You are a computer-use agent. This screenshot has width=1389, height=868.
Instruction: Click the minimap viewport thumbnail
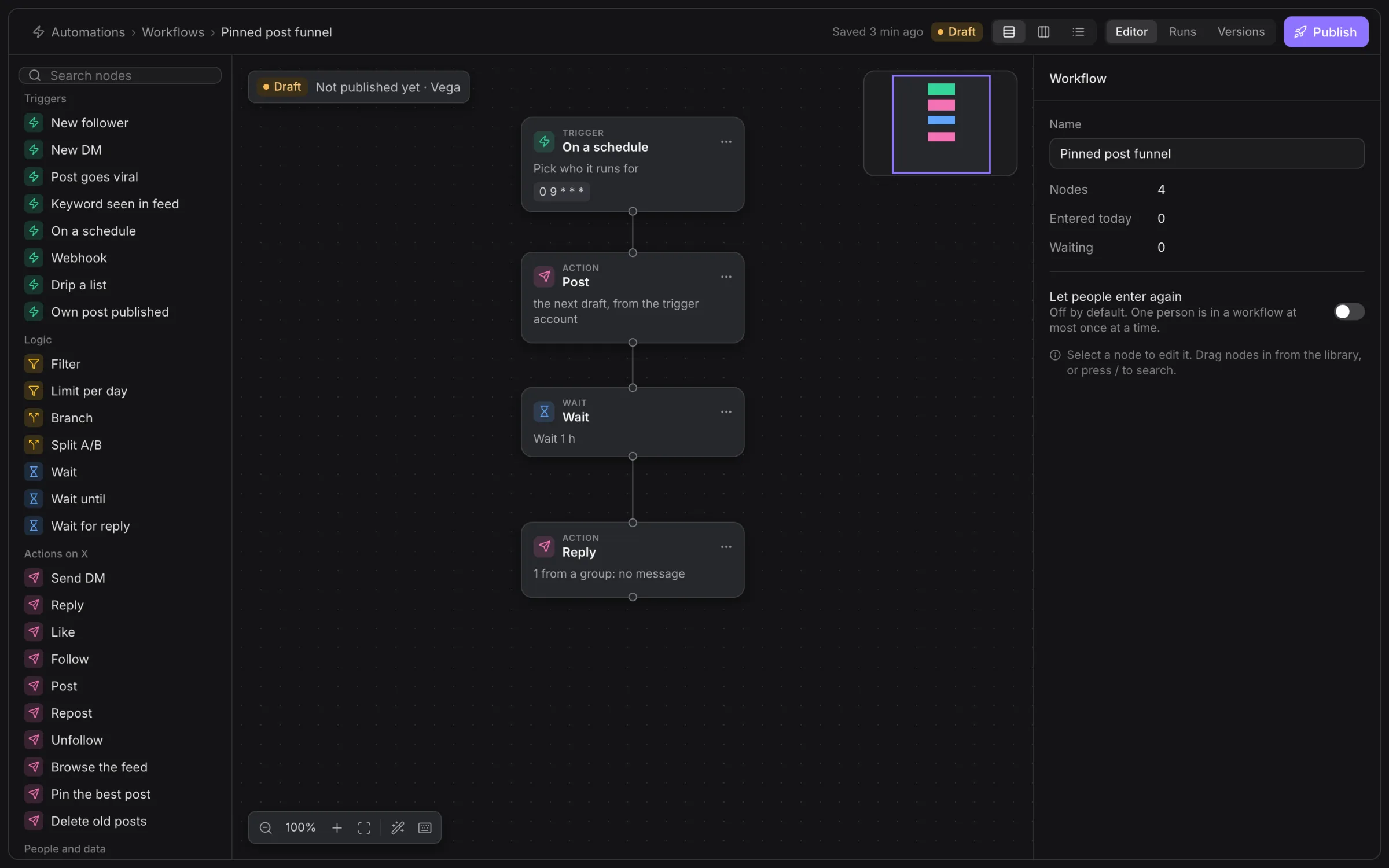941,124
